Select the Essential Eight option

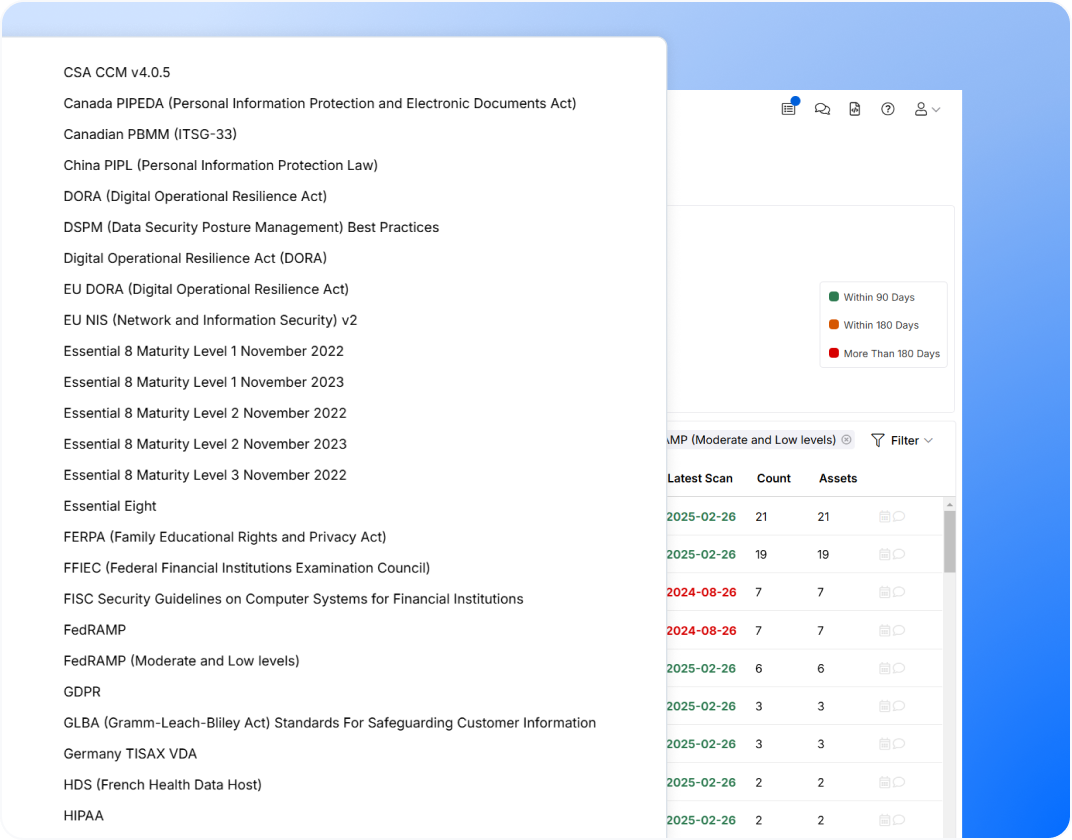(109, 506)
